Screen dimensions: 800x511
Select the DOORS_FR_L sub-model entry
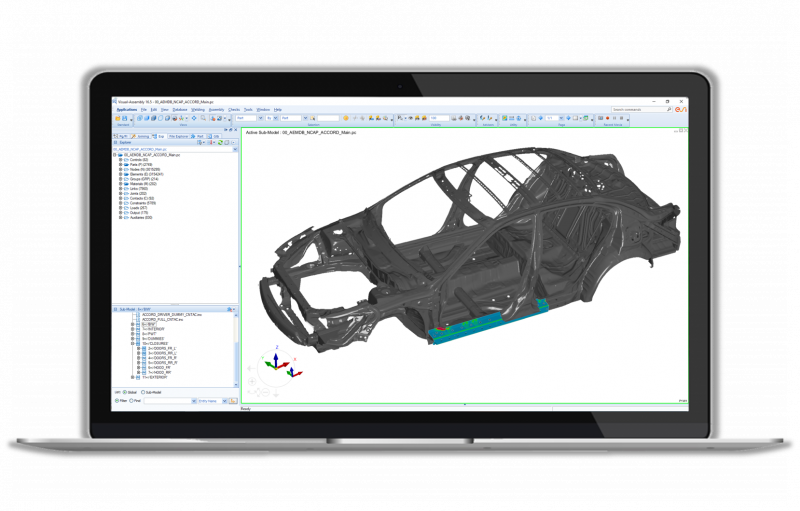pyautogui.click(x=162, y=348)
